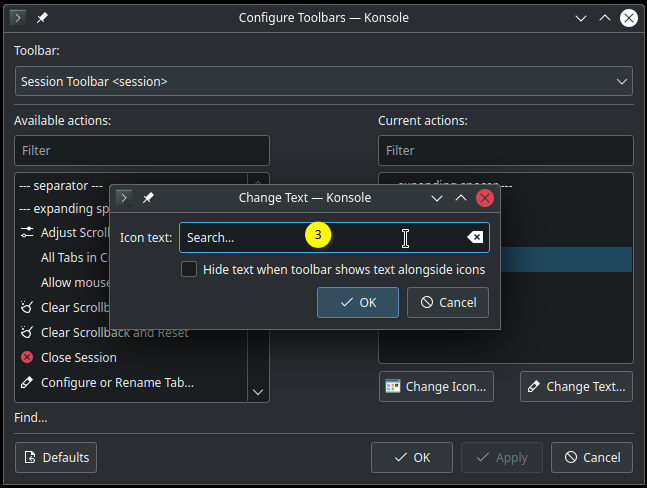Screen dimensions: 647x488
Task: Maximize Configure Toolbars window chevron
Action: click(x=605, y=18)
